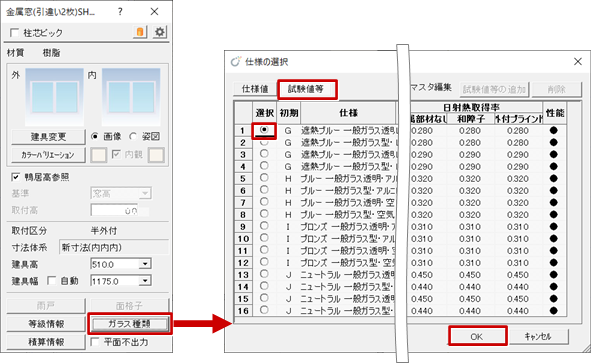
Task: Toggle the 鴨居高参照 checkbox
Action: [15, 177]
